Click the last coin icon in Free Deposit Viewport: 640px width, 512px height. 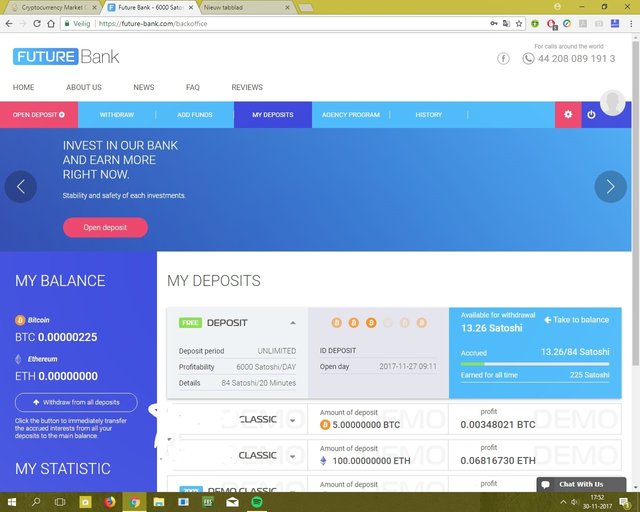pos(422,323)
